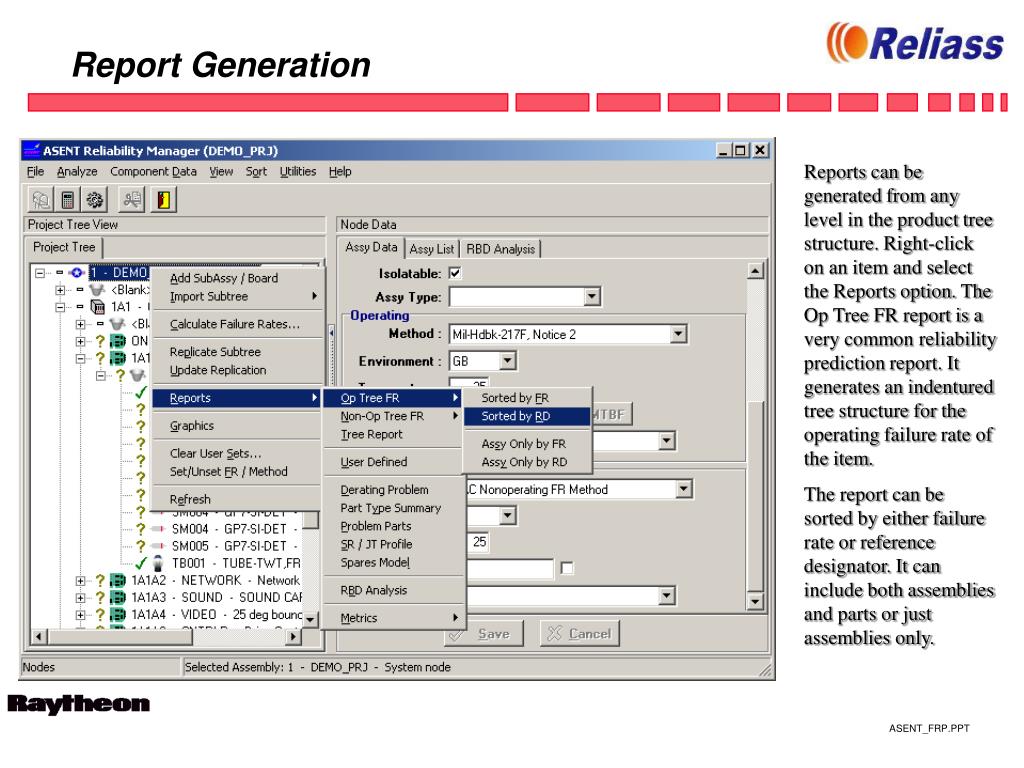This screenshot has width=1024, height=768.
Task: Select Add SubAssy / Board
Action: pyautogui.click(x=238, y=278)
